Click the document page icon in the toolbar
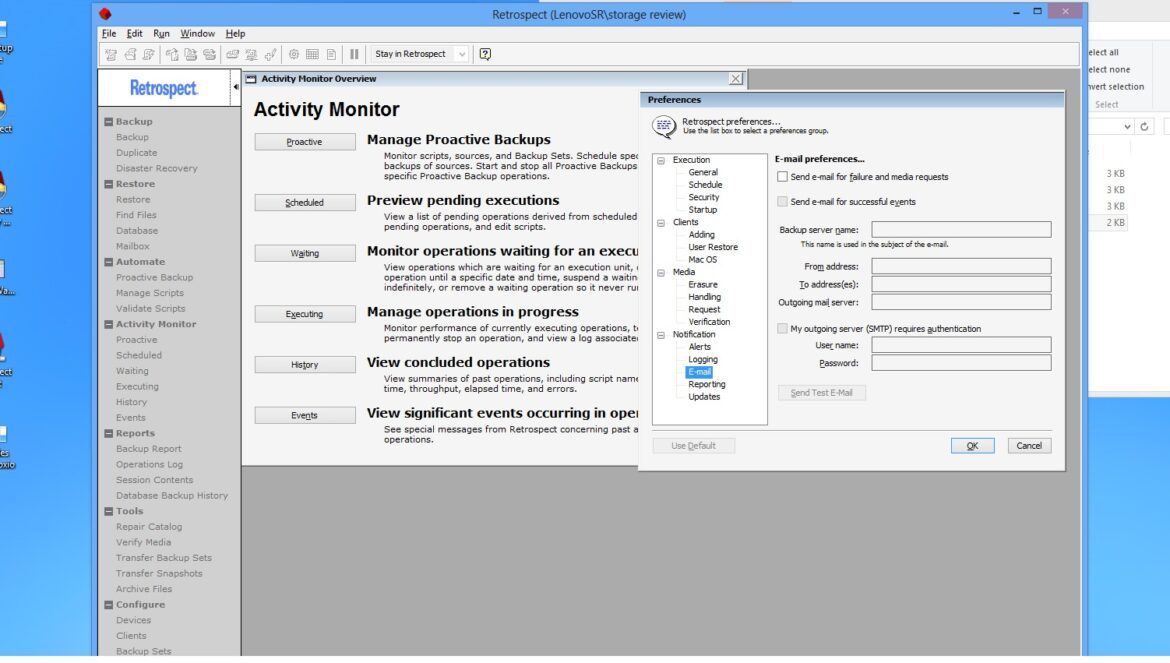The width and height of the screenshot is (1170, 663). coord(331,54)
